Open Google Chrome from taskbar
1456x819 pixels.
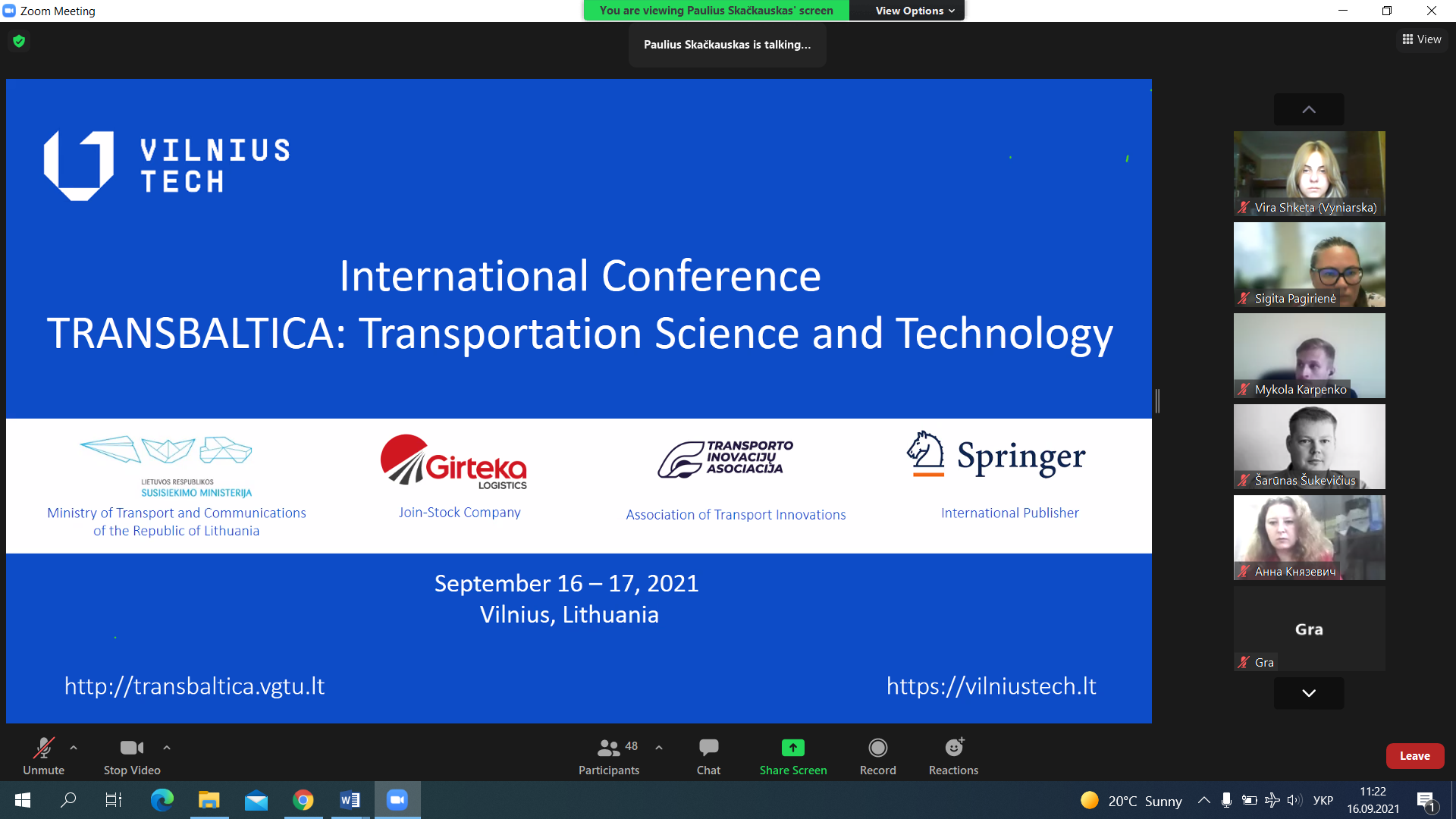tap(303, 800)
